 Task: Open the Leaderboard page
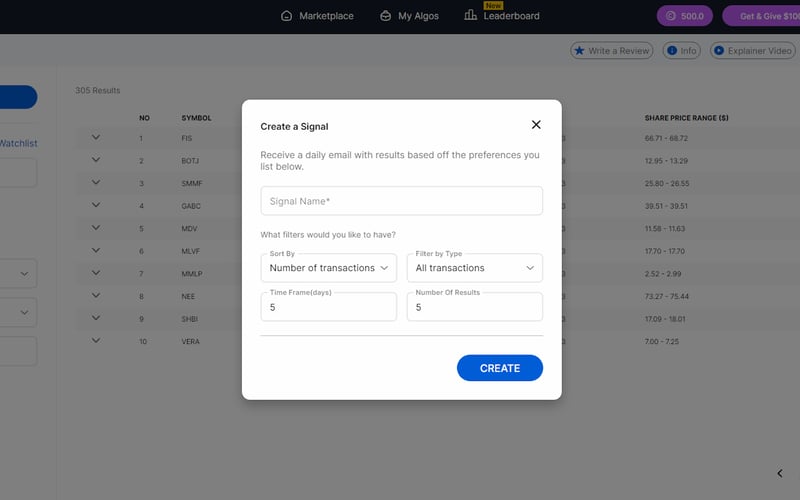click(502, 16)
